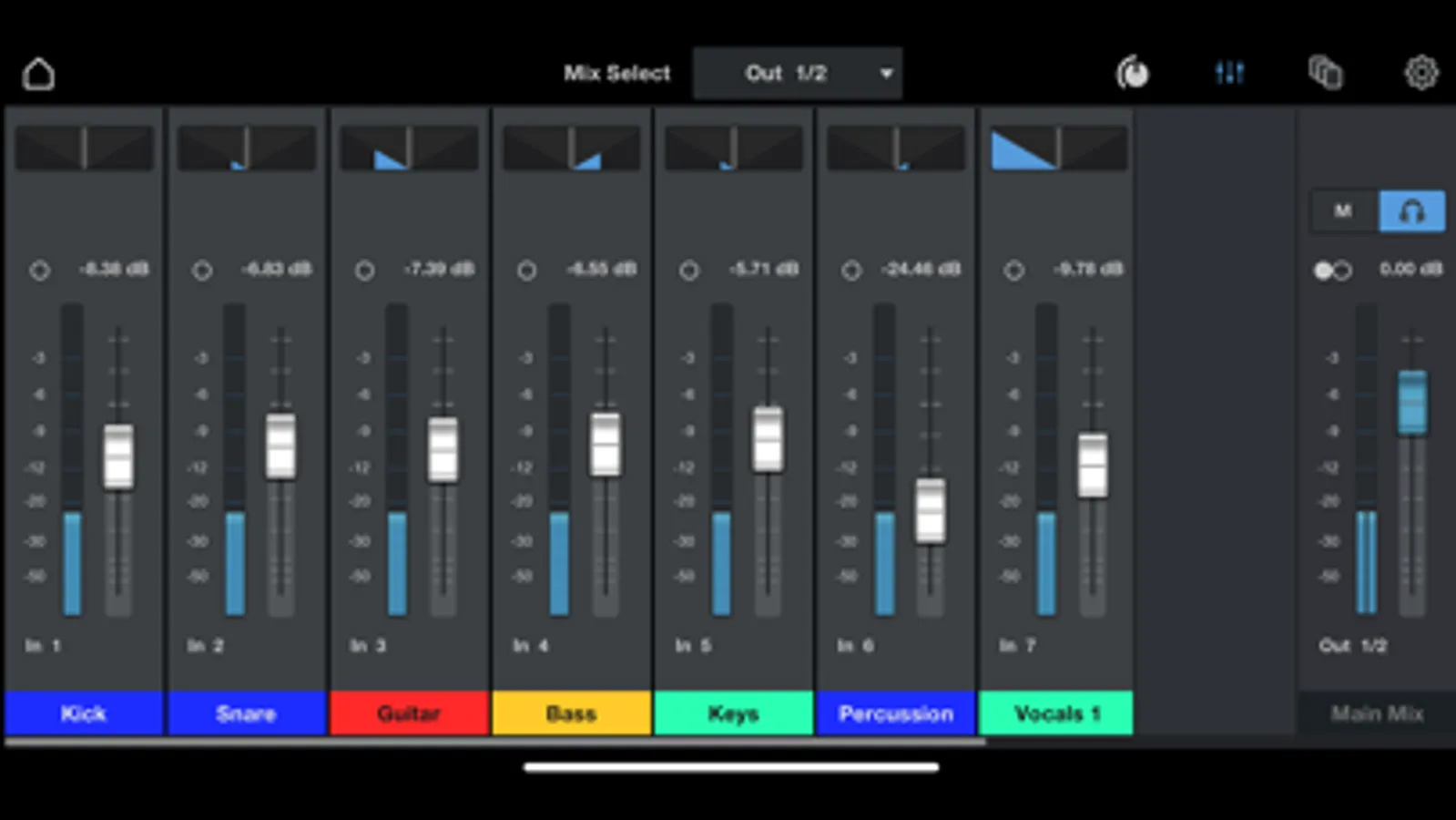
Task: Select the Kick channel label
Action: point(84,713)
